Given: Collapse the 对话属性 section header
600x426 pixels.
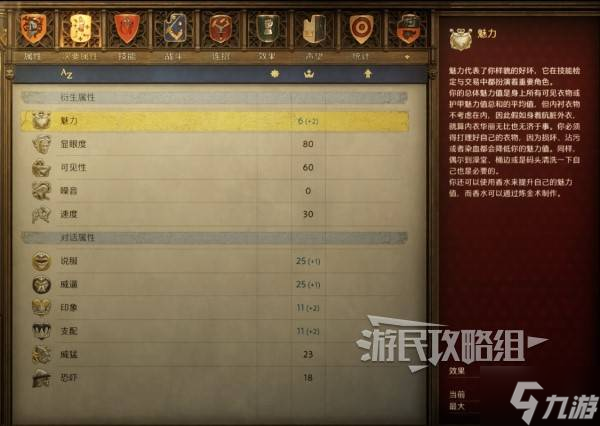Looking at the screenshot, I should (x=214, y=238).
